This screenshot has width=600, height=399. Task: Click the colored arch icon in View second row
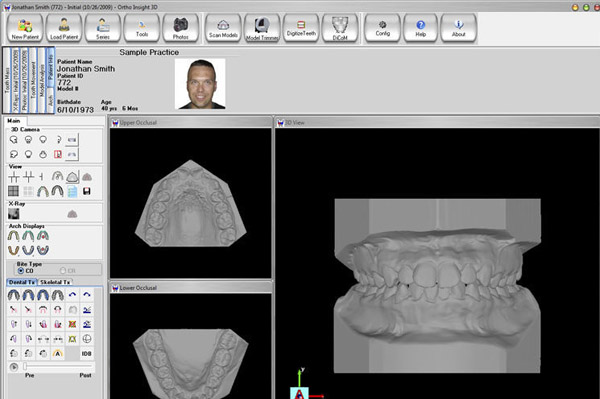[x=43, y=191]
